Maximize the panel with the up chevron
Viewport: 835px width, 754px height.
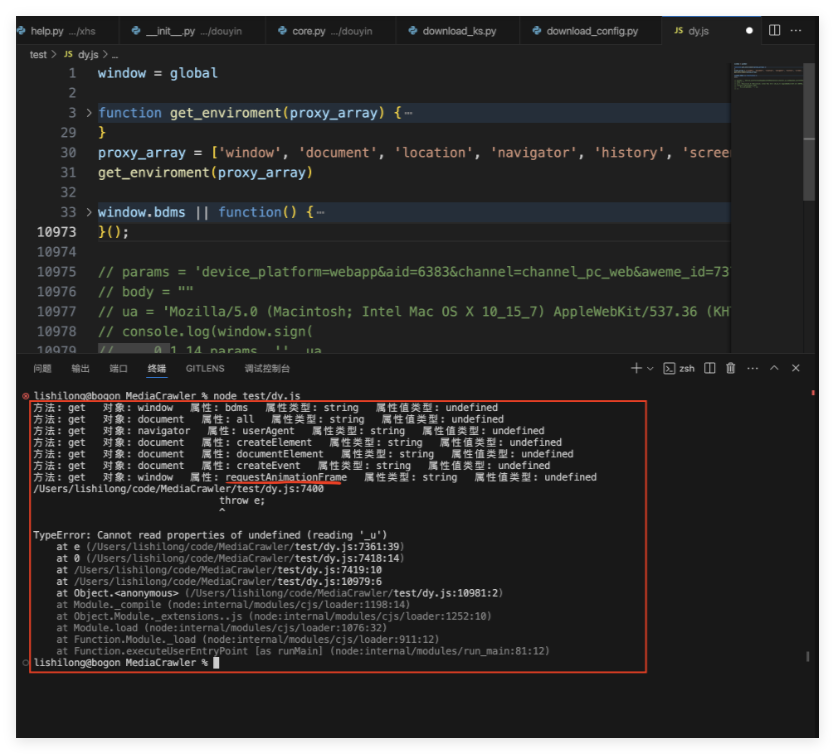tap(774, 368)
